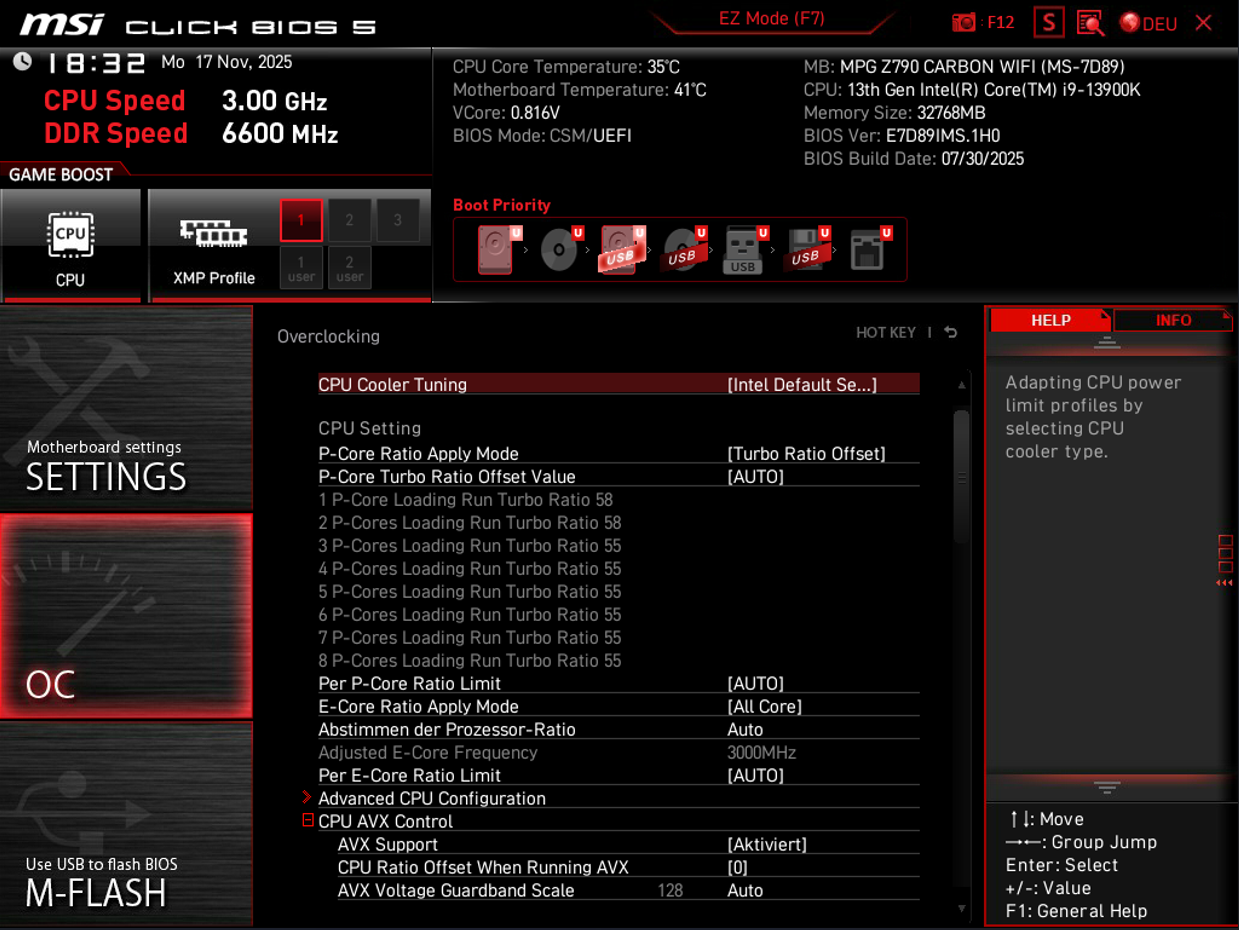
Task: Click the clock icon beside the time
Action: click(22, 62)
